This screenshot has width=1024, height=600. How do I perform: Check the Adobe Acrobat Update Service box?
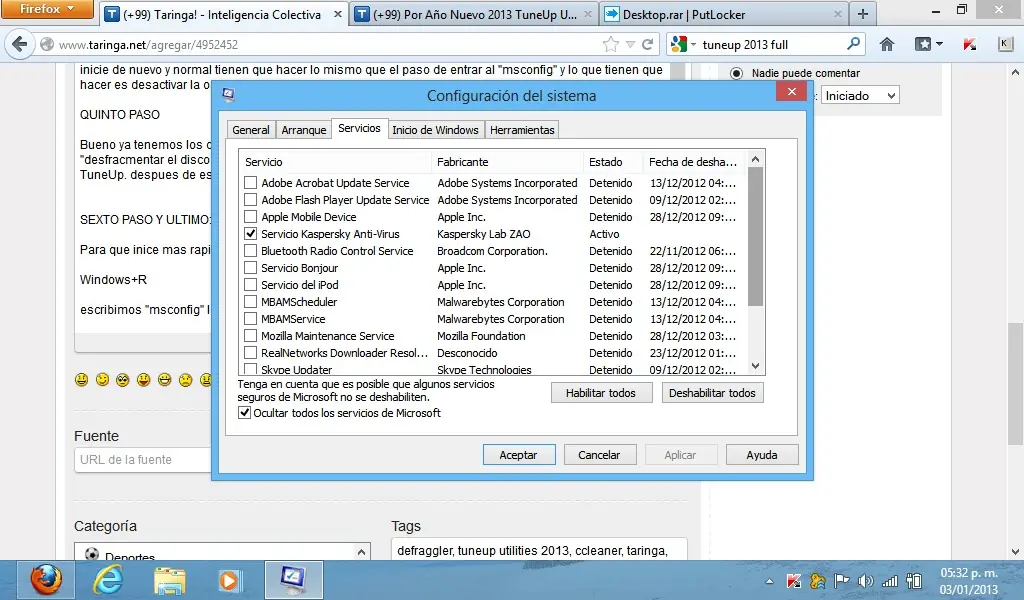click(250, 183)
